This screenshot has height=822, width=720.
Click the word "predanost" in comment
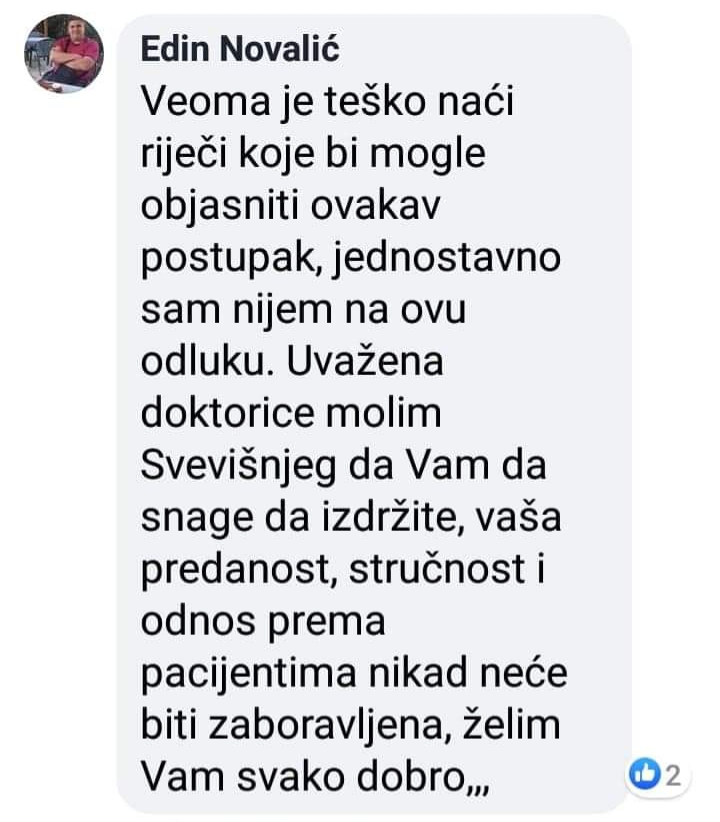click(x=235, y=571)
